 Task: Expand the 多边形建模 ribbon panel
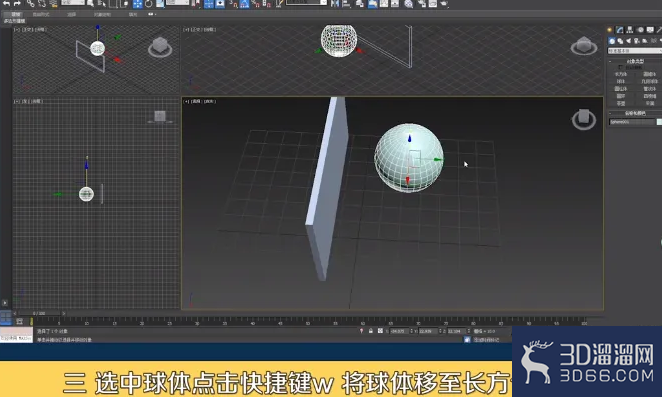[x=15, y=21]
